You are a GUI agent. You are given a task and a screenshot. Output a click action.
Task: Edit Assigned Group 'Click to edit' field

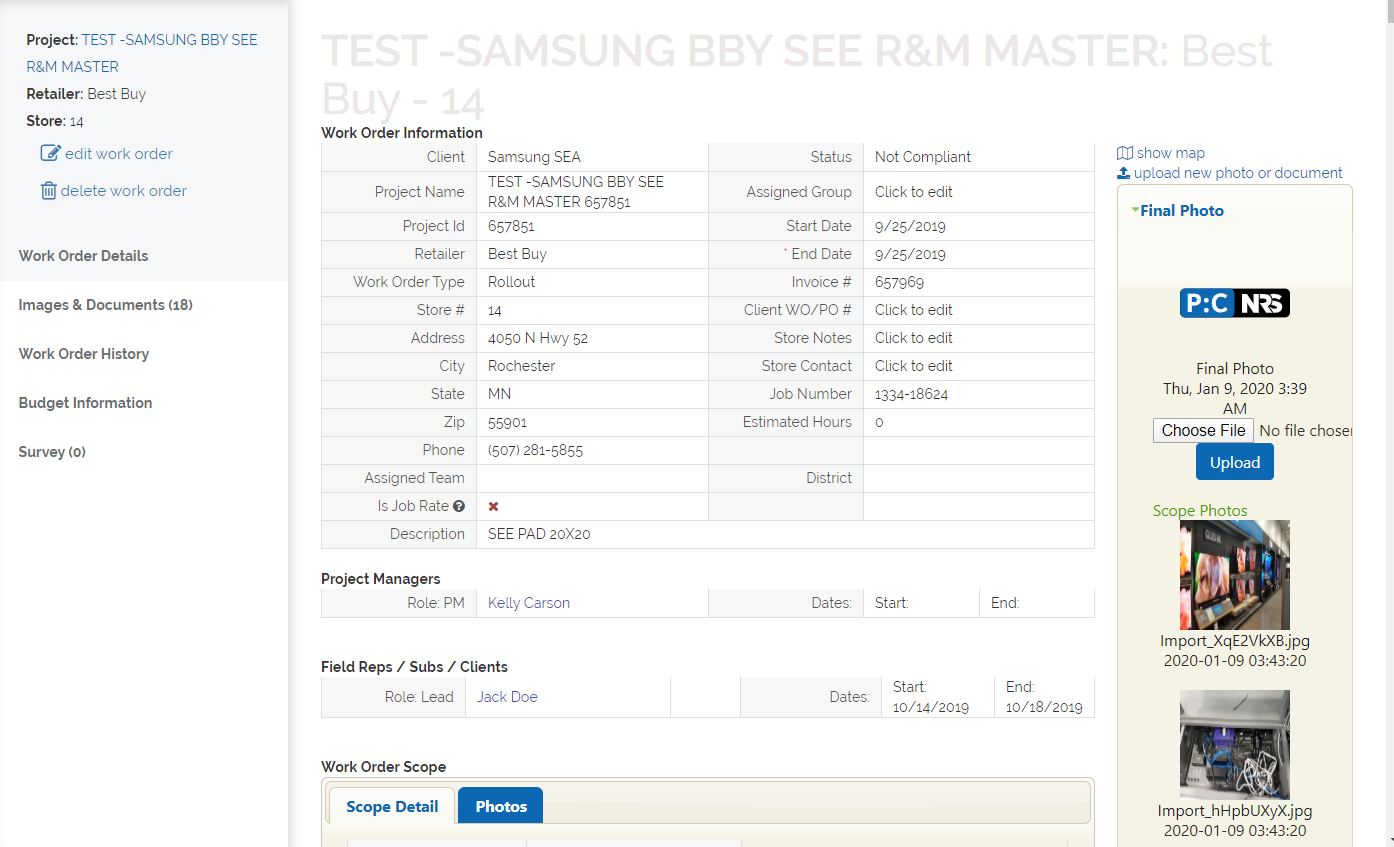coord(914,192)
